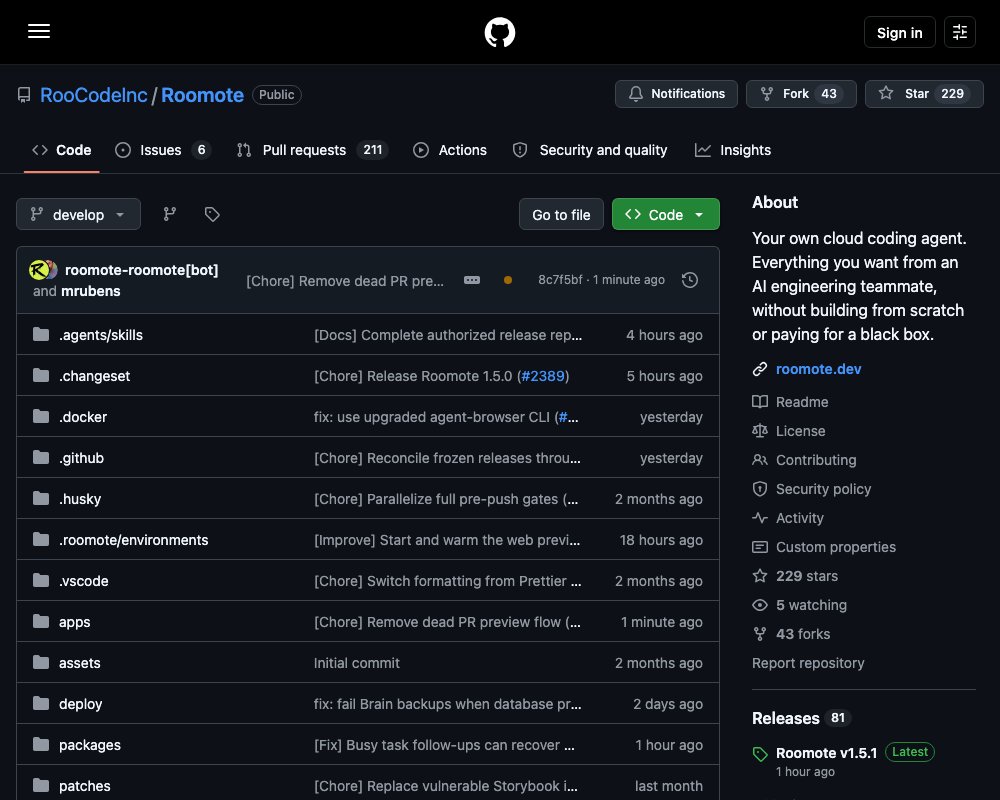
Task: Open '[Fix] Busy task follow-ups' commit message
Action: tap(445, 744)
